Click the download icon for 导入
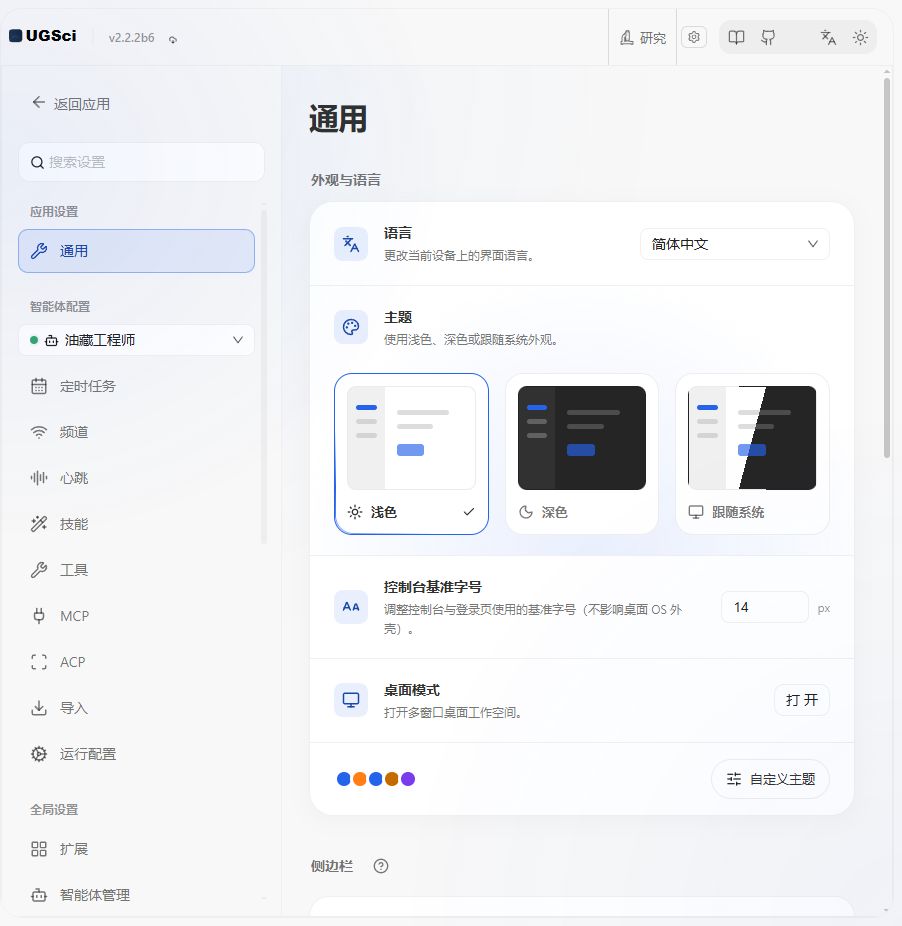 click(39, 708)
